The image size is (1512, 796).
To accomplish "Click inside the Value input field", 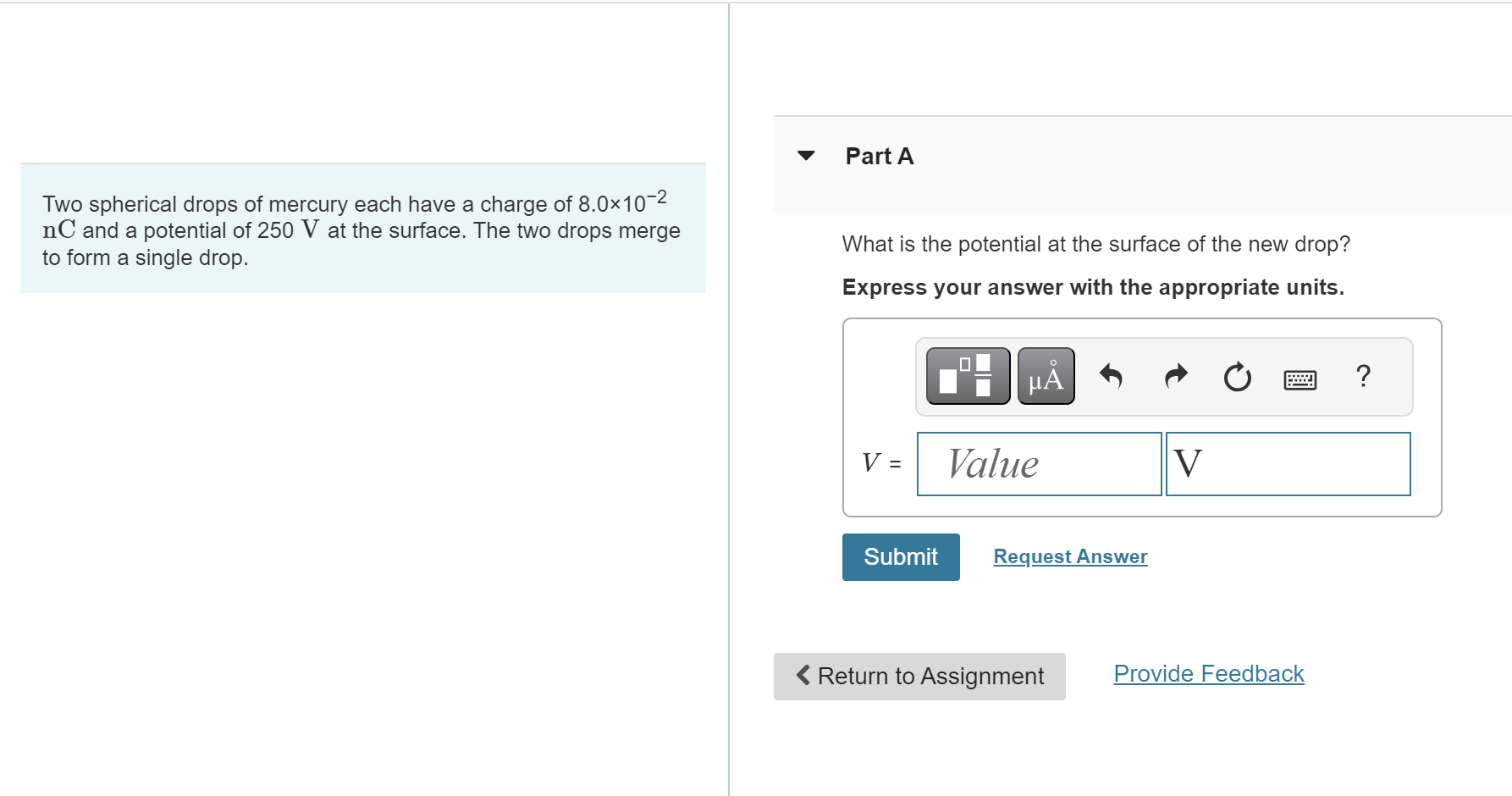I will [1039, 464].
